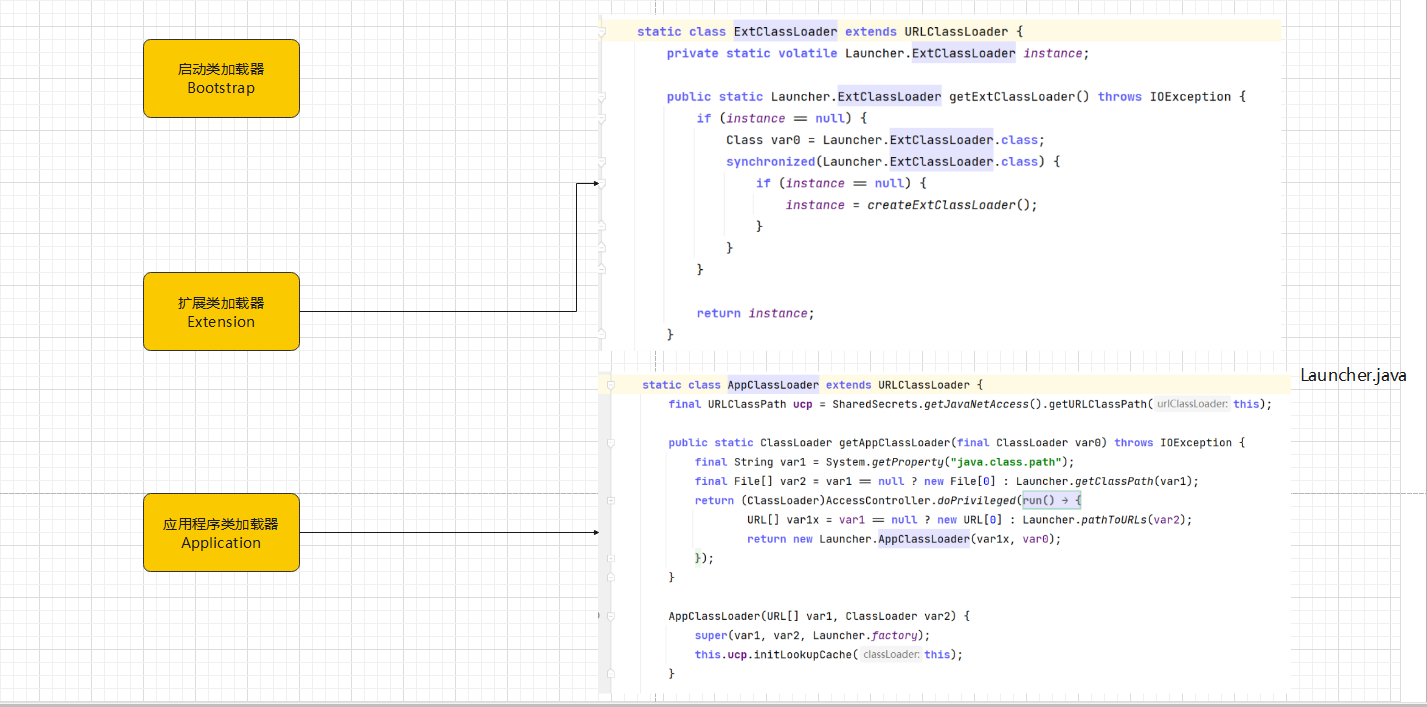Click the 'return instance;' line
The image size is (1427, 707).
756,313
